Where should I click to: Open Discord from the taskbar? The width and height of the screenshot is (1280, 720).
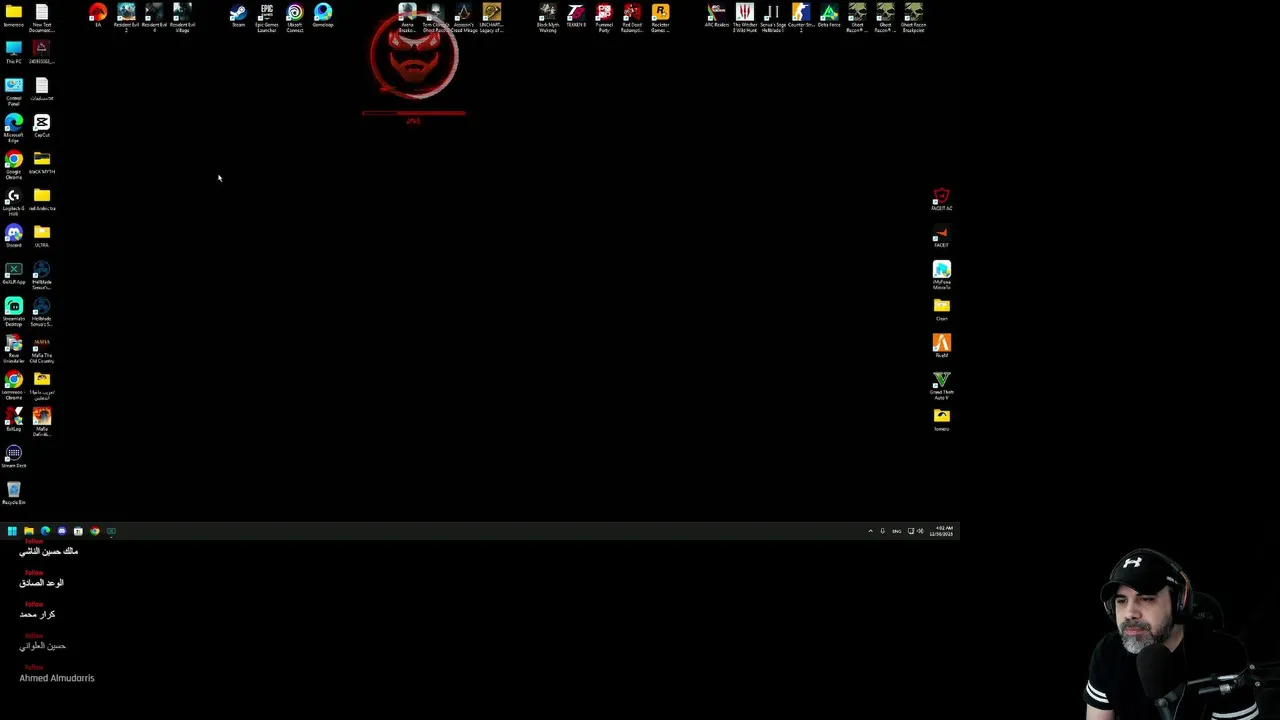coord(61,531)
